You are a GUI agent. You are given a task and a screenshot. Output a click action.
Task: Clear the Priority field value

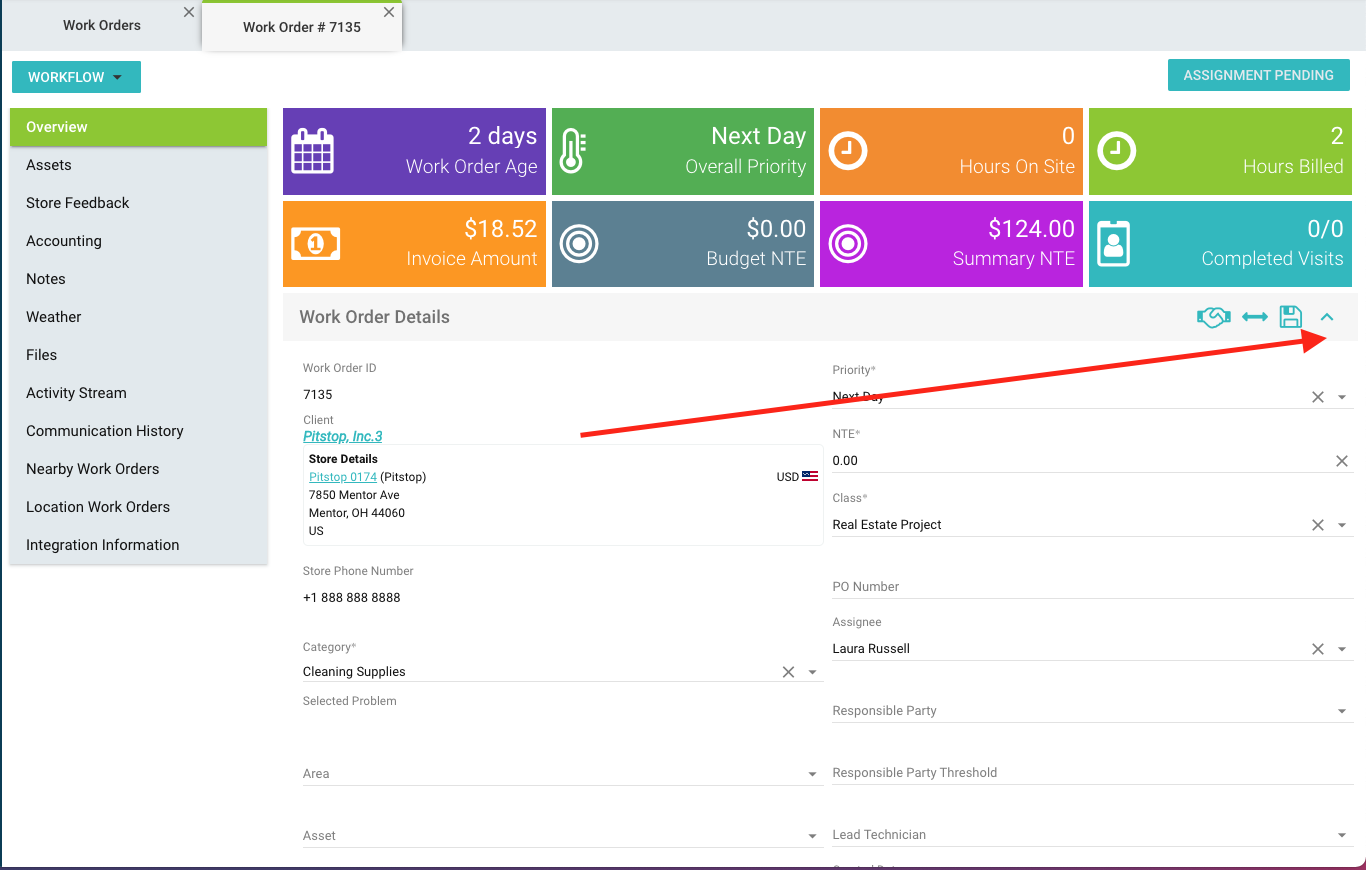(x=1318, y=397)
